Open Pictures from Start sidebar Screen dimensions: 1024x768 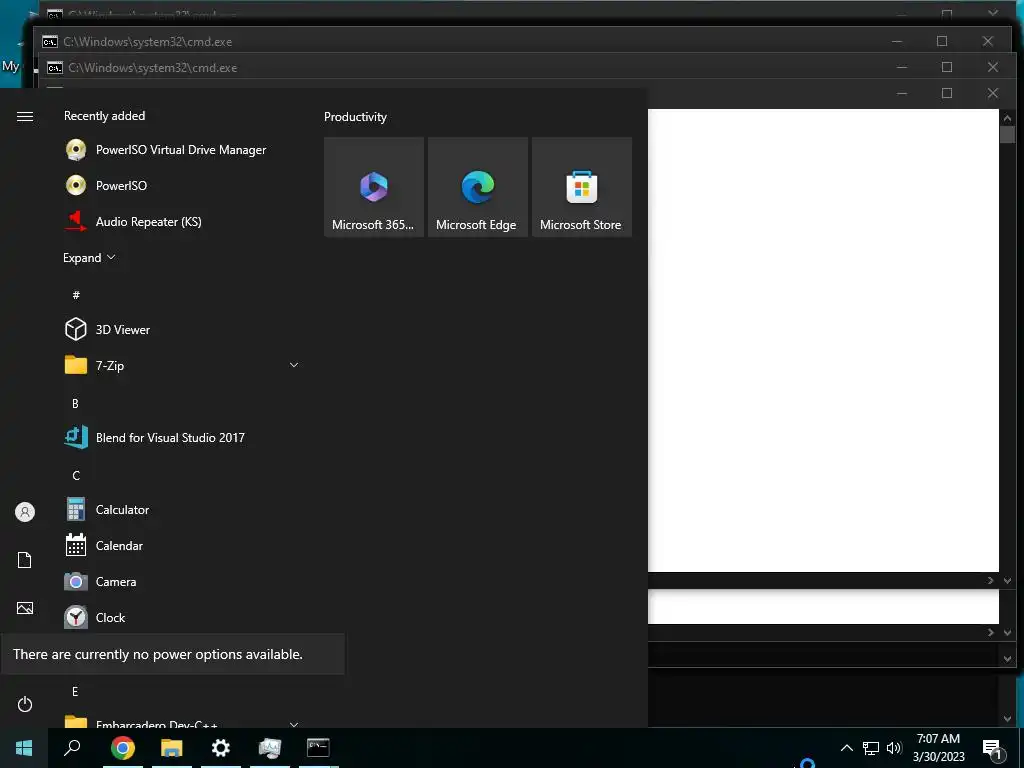[25, 608]
